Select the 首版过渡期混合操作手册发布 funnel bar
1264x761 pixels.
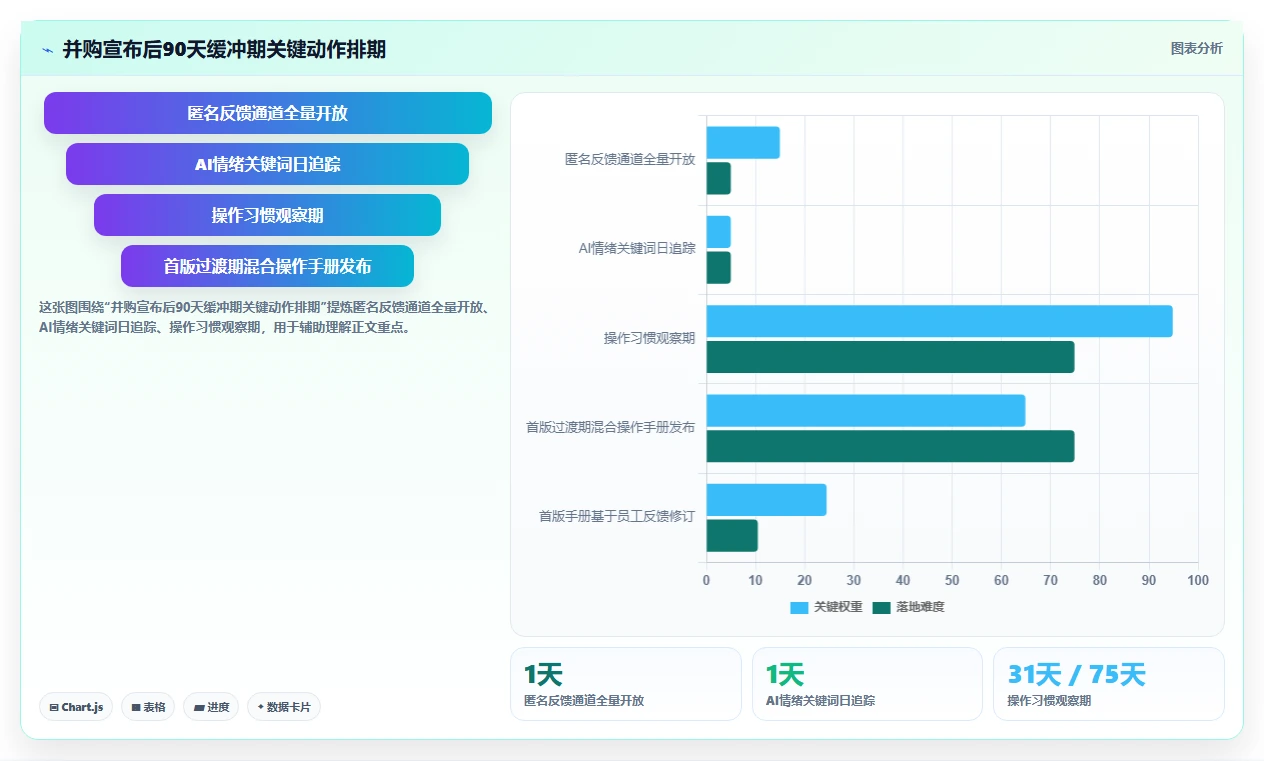268,266
